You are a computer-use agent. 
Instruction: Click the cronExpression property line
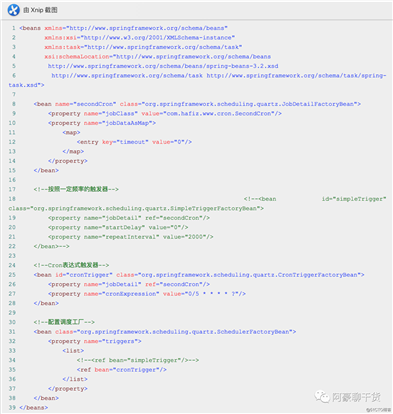coord(147,294)
